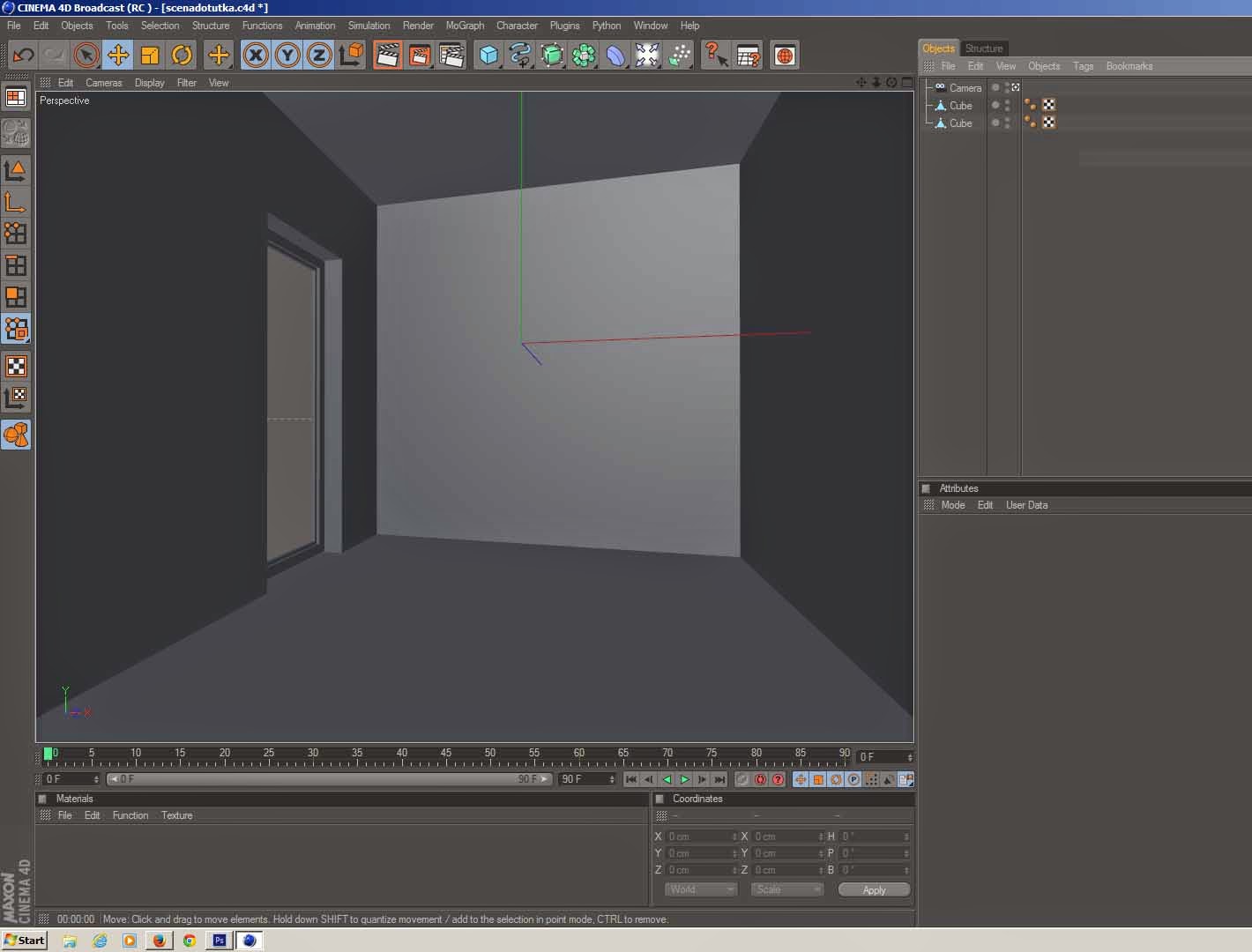This screenshot has width=1252, height=952.
Task: Open the Cameras menu in the viewport
Action: [103, 82]
